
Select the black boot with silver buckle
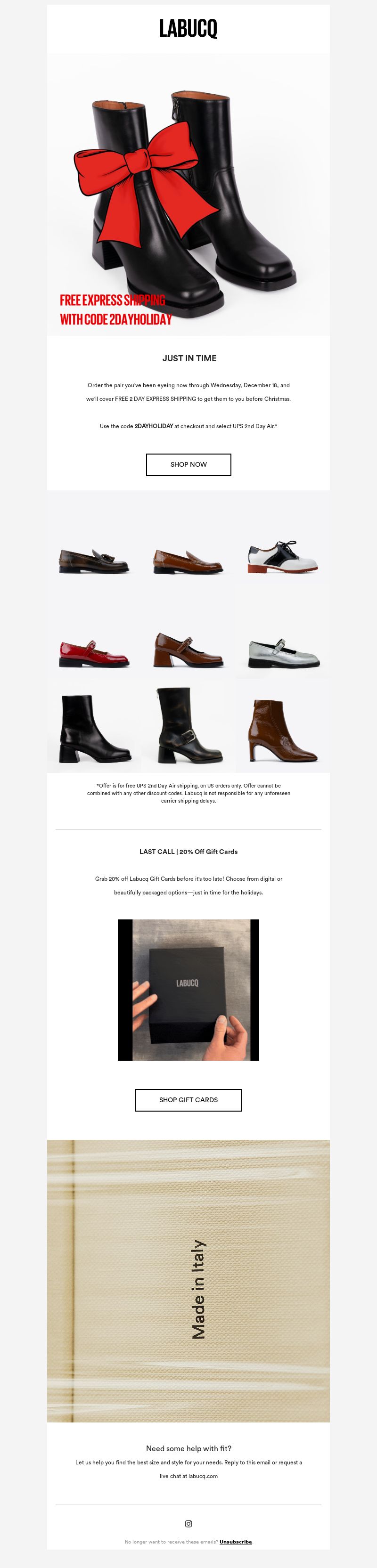188,725
